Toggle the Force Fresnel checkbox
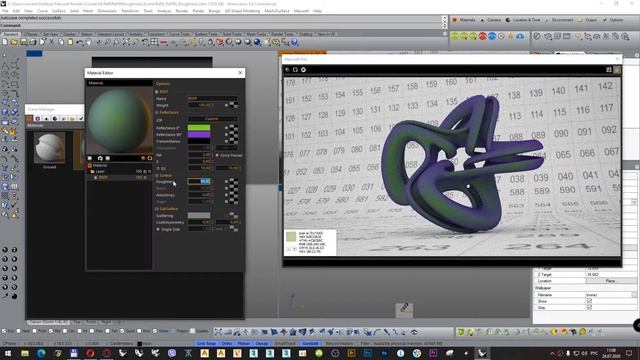640x360 pixels. click(217, 155)
